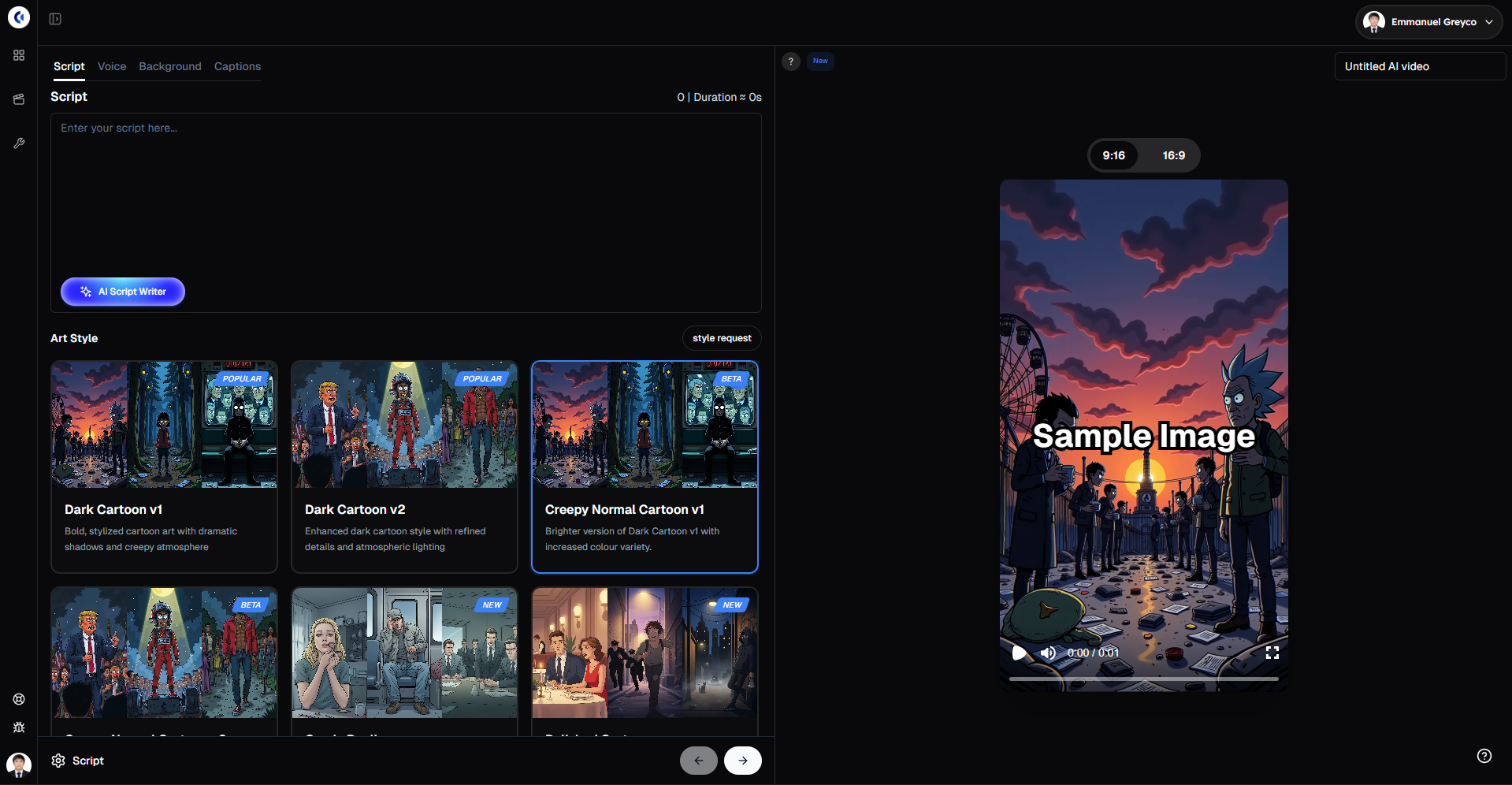Click the style request button
The image size is (1512, 785).
pos(722,338)
